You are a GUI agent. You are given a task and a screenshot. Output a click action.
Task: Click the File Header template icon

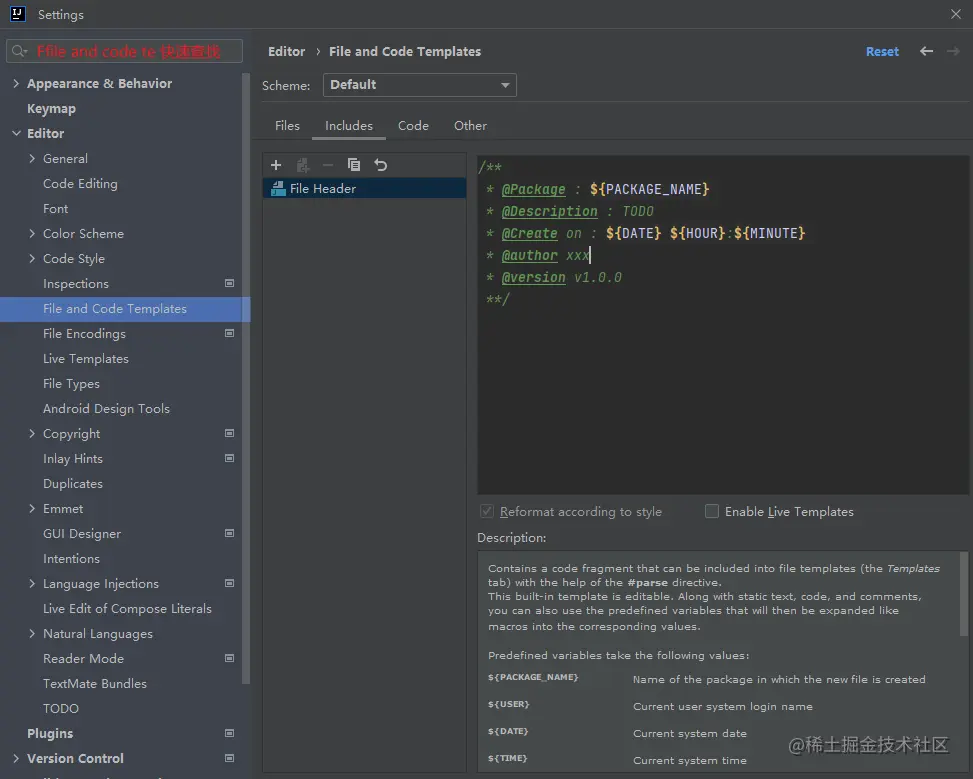click(x=278, y=189)
